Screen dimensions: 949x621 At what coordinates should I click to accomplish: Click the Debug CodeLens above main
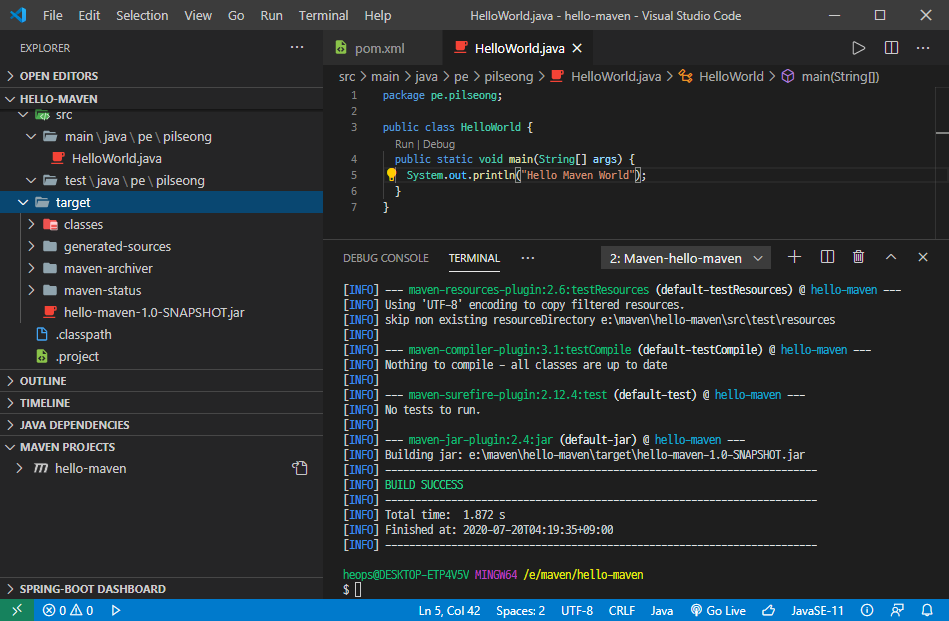pyautogui.click(x=439, y=144)
